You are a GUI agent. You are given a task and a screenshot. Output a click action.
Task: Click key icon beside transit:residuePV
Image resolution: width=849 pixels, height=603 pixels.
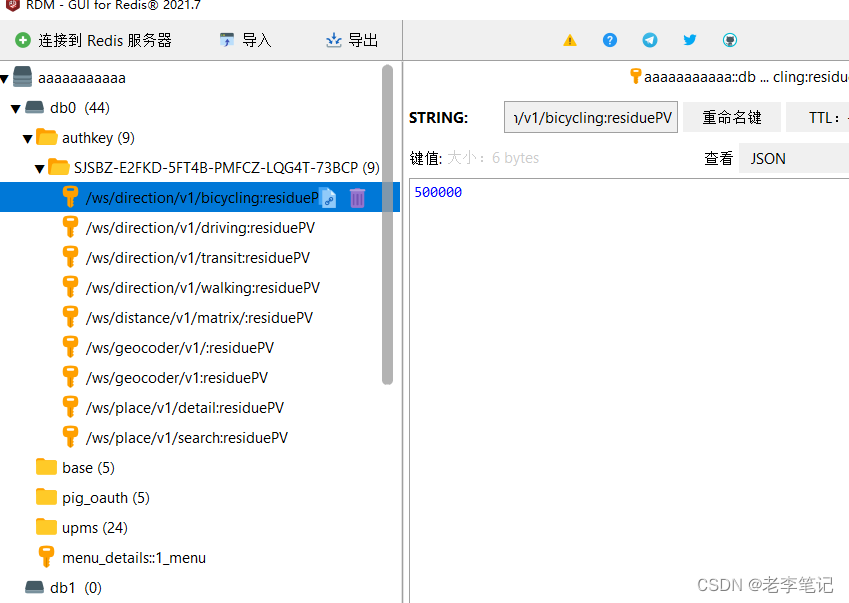70,257
